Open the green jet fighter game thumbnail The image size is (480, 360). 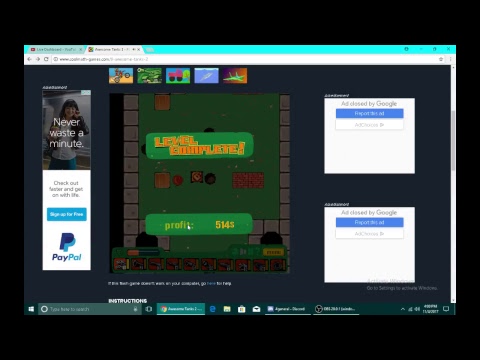point(235,76)
